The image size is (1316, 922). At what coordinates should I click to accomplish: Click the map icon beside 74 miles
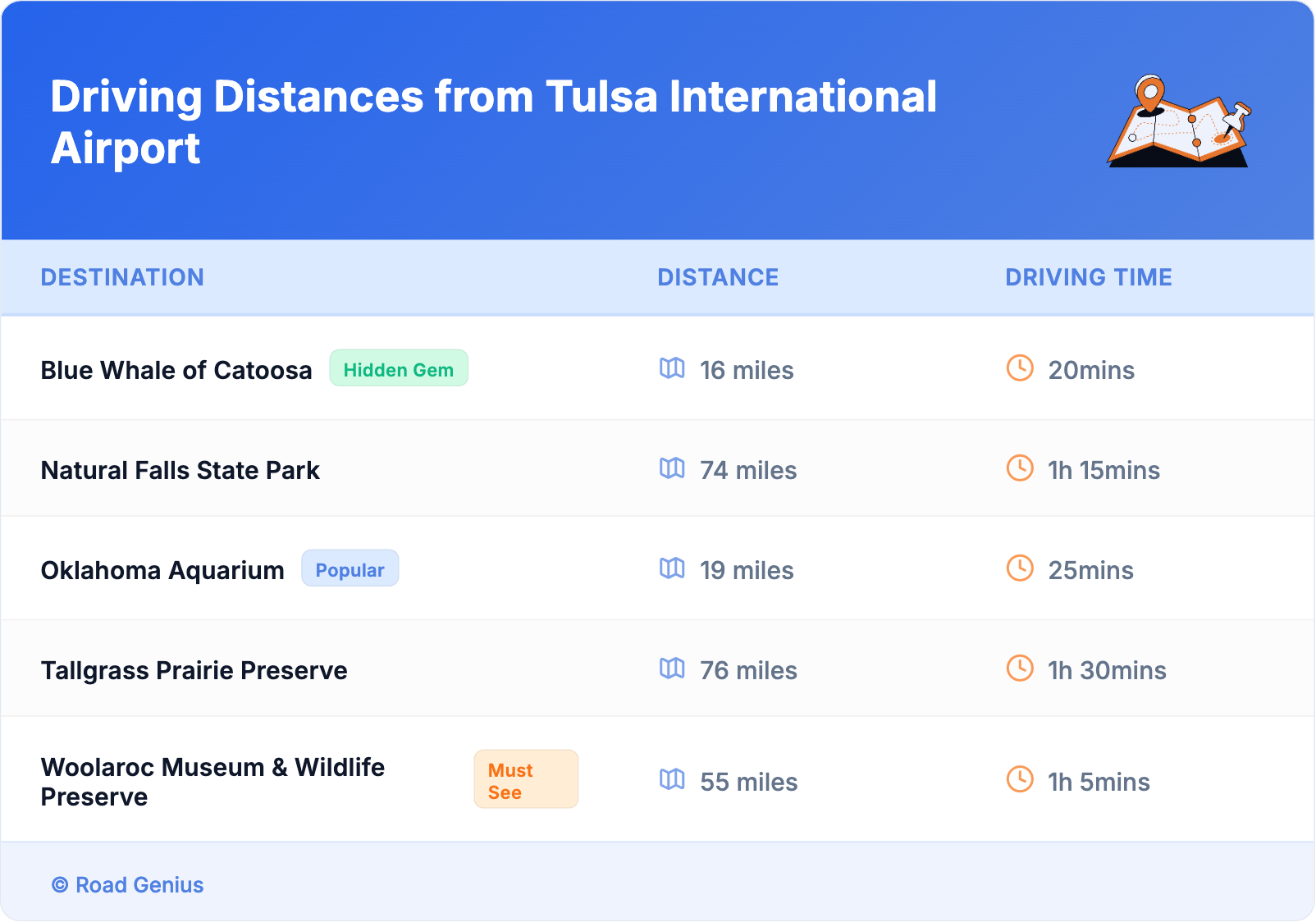(x=672, y=468)
